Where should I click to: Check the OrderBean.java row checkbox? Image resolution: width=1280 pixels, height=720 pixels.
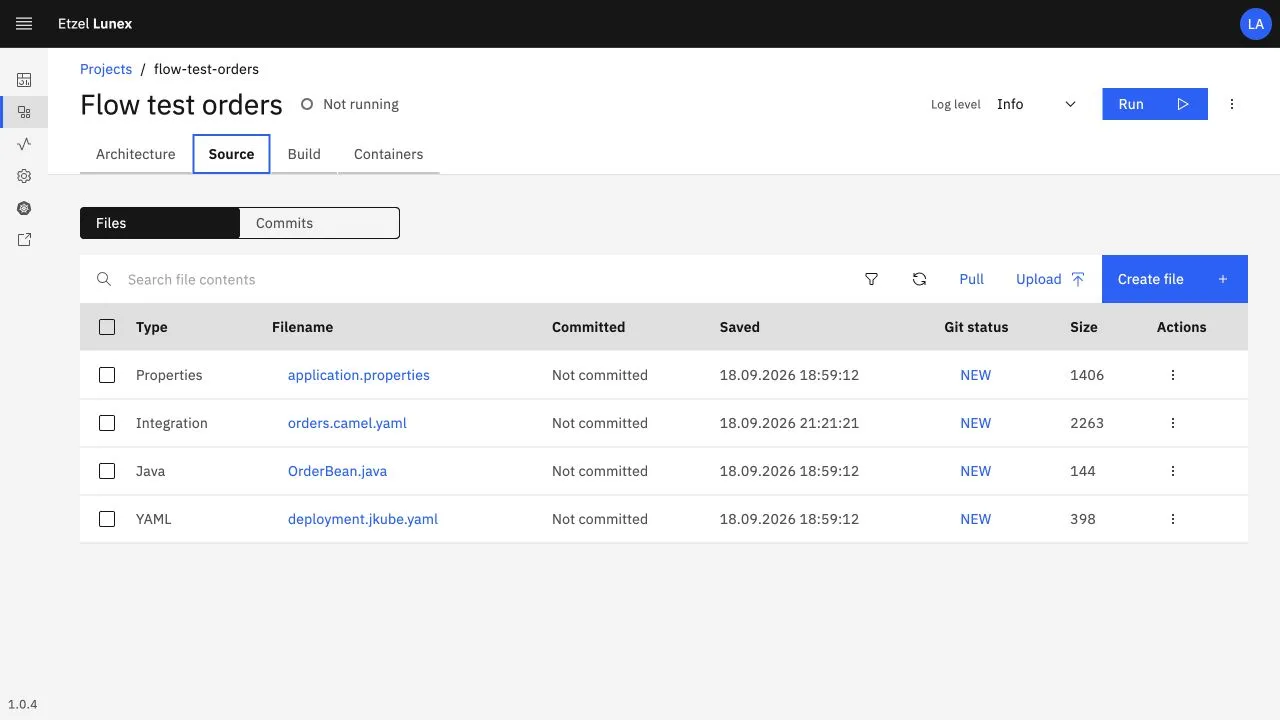[x=107, y=471]
